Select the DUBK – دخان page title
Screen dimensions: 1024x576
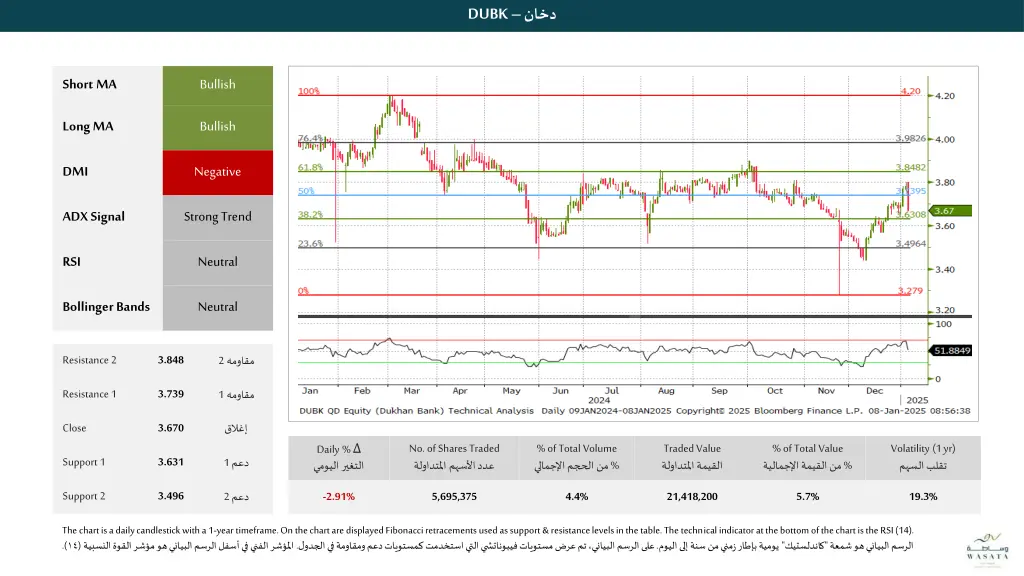512,14
